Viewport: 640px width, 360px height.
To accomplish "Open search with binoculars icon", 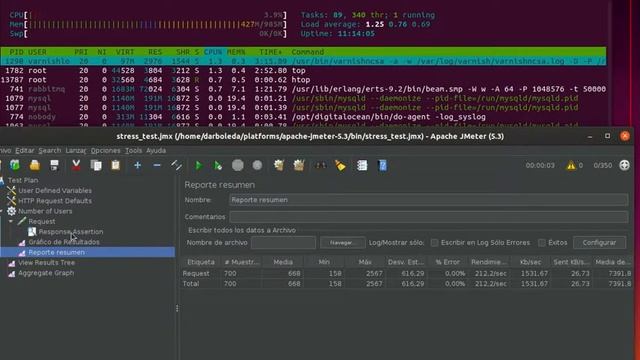I will [320, 165].
